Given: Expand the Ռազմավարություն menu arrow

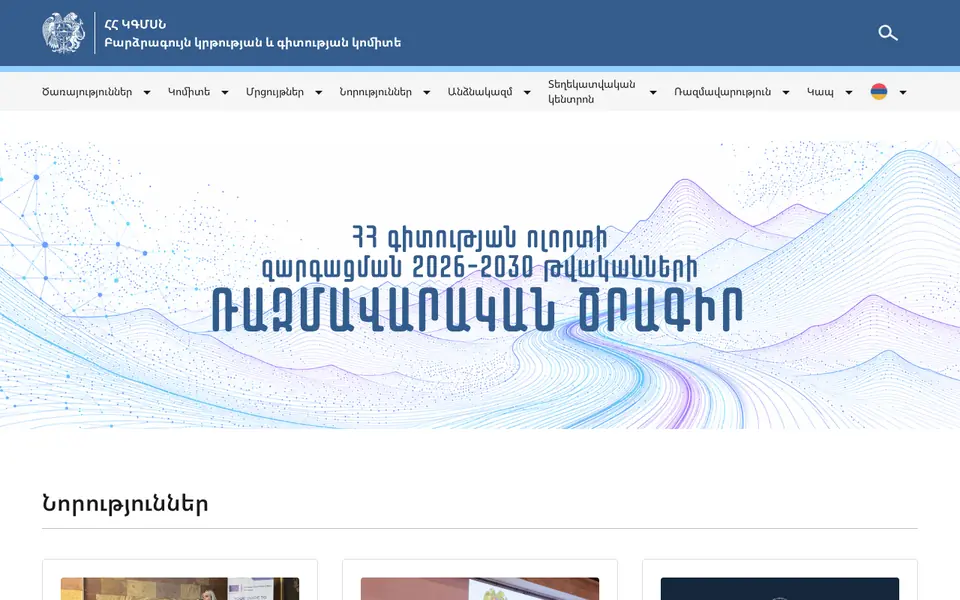Looking at the screenshot, I should [786, 92].
